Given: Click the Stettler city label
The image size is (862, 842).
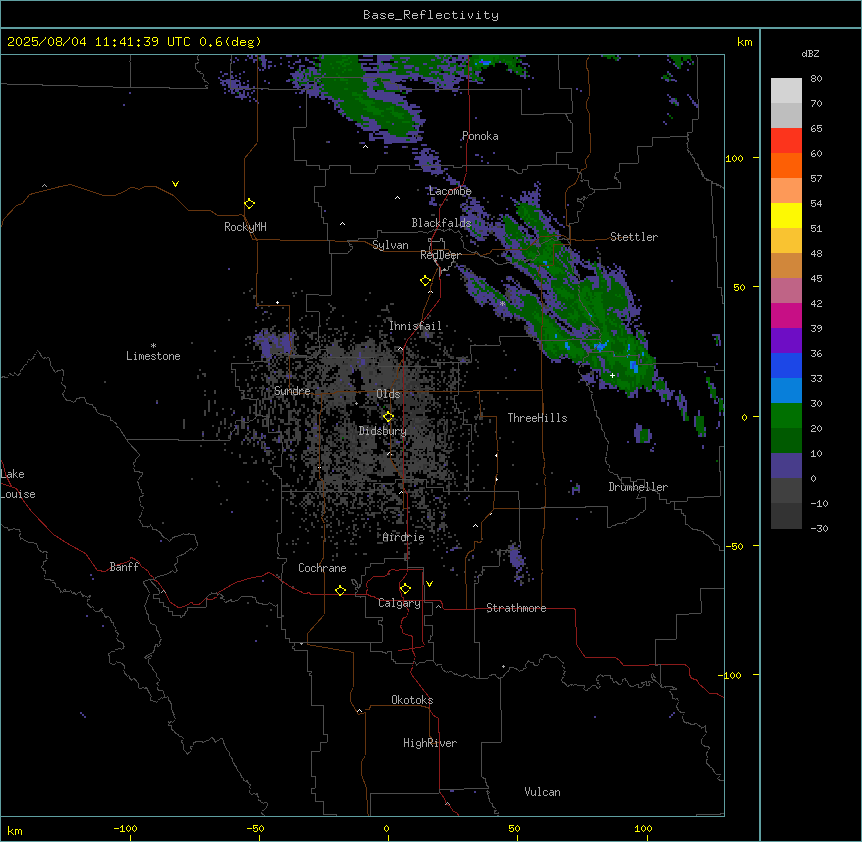Looking at the screenshot, I should pyautogui.click(x=634, y=237).
